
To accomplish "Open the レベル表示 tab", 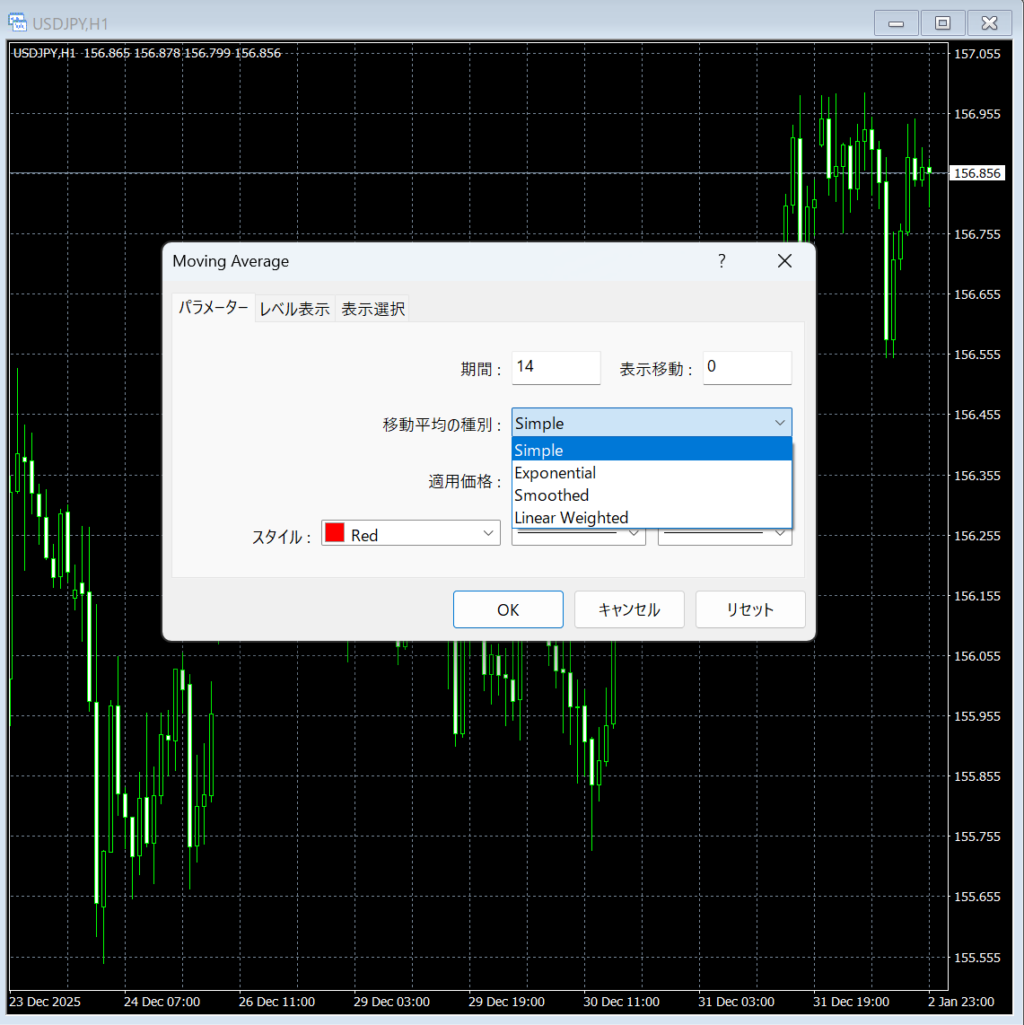I will 294,309.
